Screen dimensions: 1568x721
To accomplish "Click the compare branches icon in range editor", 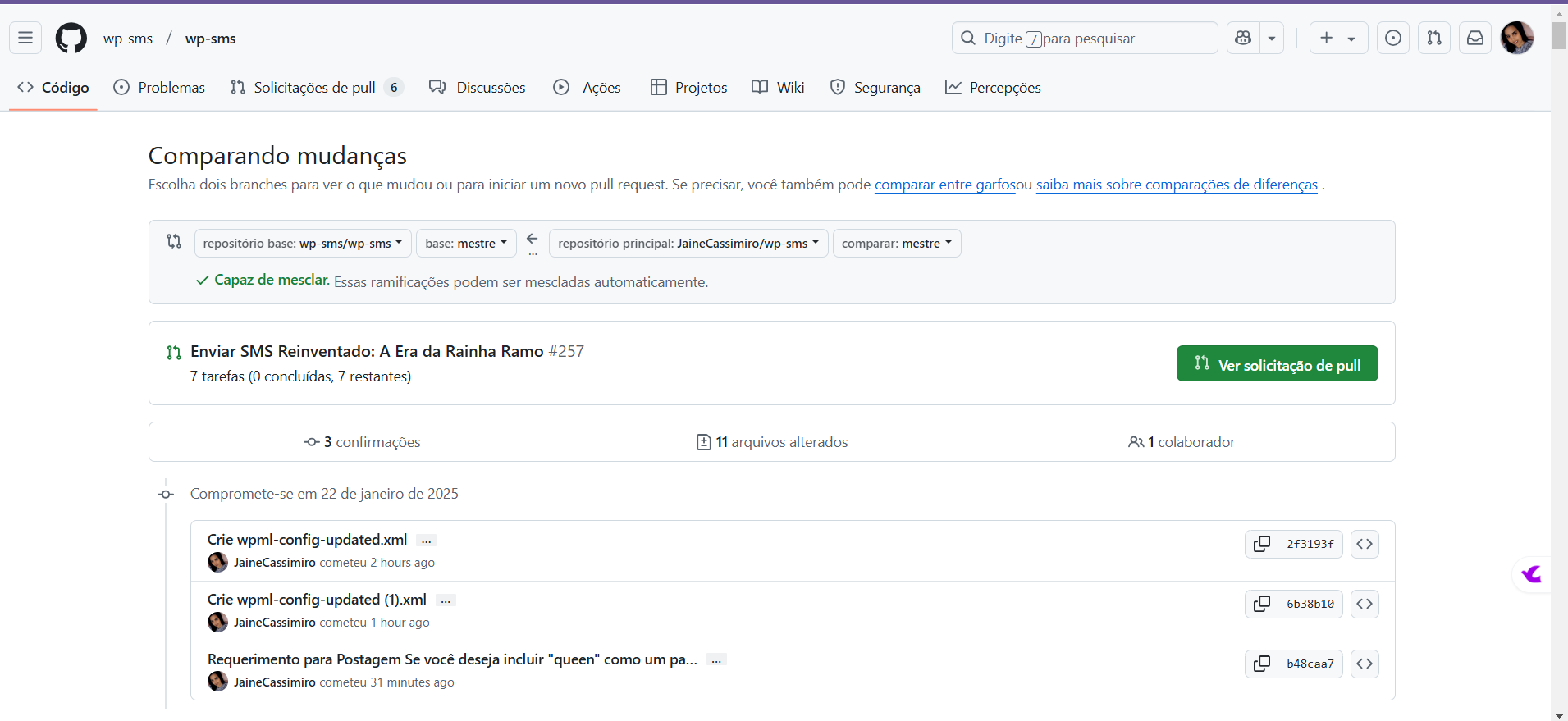I will pos(174,241).
